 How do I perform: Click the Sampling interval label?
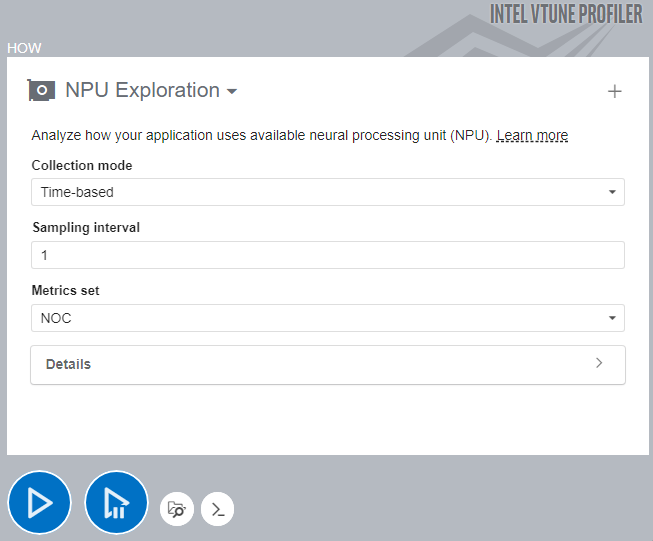pos(86,228)
